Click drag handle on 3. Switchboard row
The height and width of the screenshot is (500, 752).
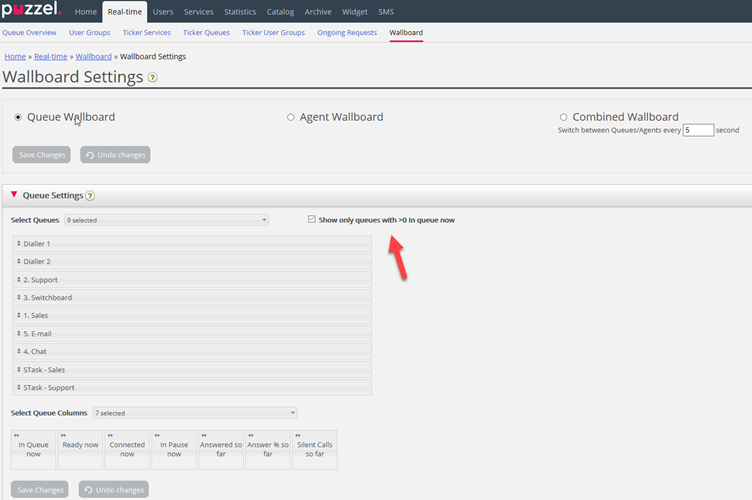click(19, 298)
